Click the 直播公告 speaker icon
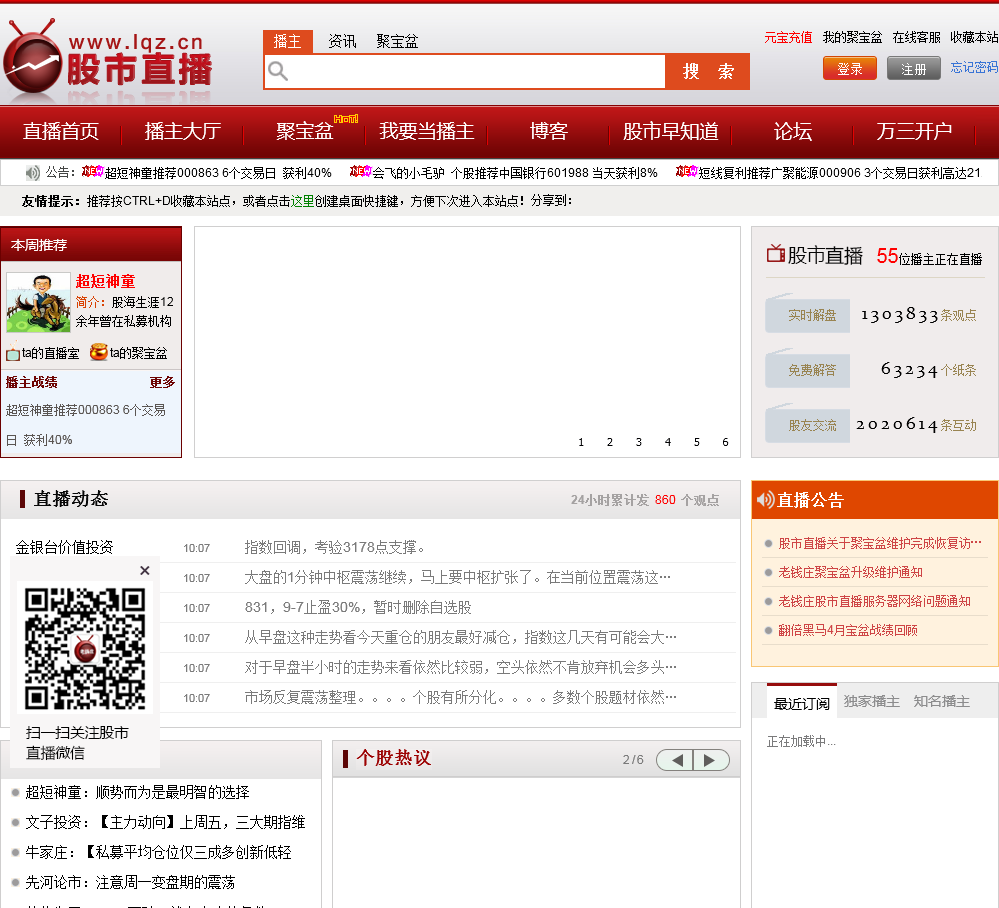 [x=765, y=500]
